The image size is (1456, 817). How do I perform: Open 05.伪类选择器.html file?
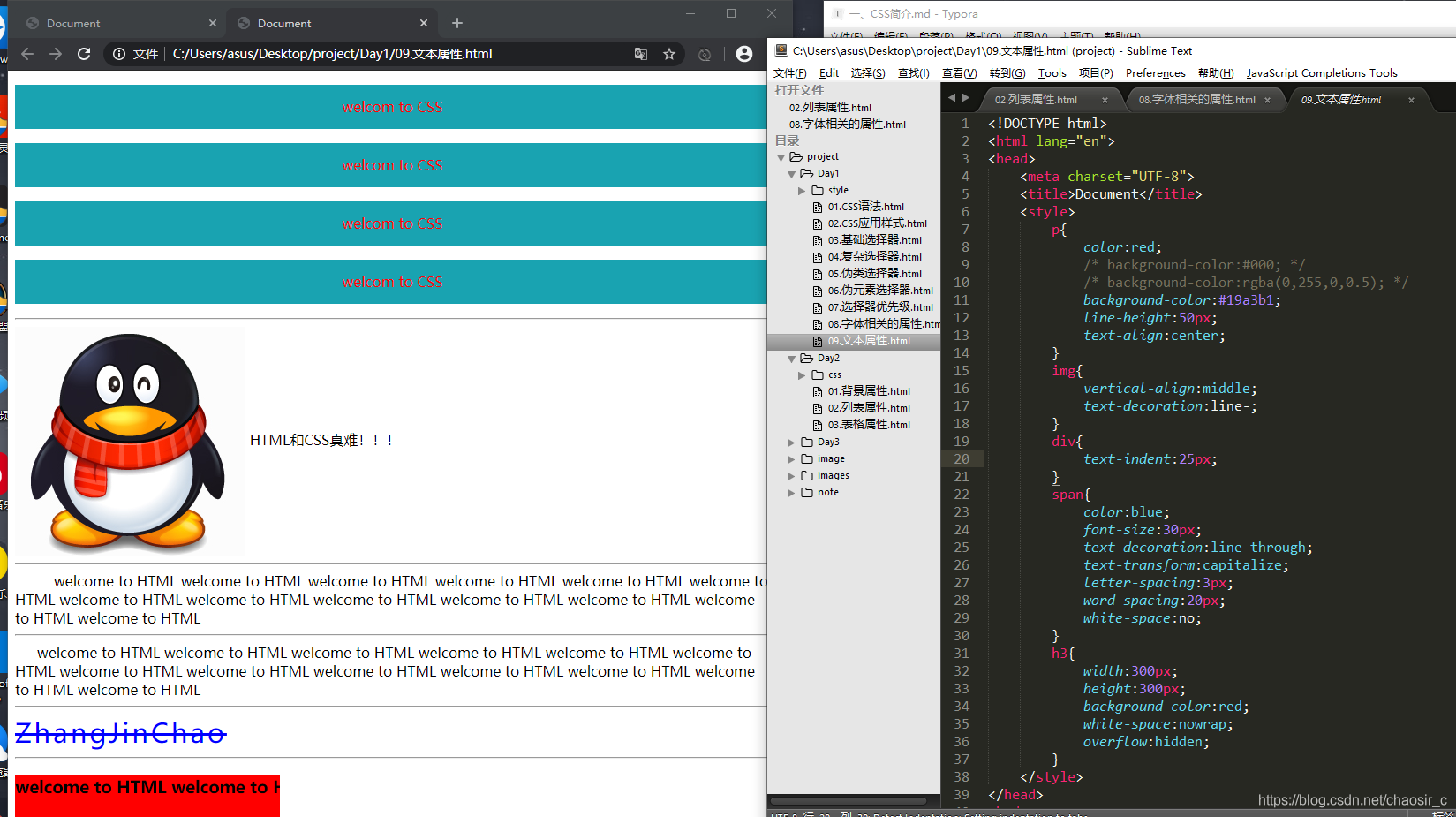click(874, 274)
